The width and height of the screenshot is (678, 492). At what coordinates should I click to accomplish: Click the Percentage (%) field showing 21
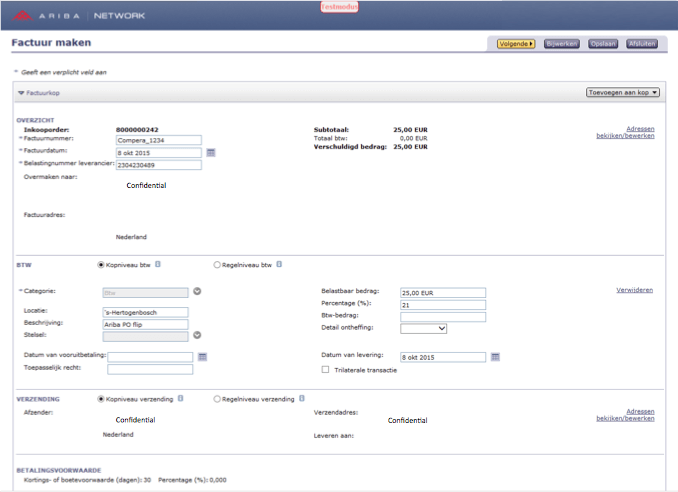443,305
